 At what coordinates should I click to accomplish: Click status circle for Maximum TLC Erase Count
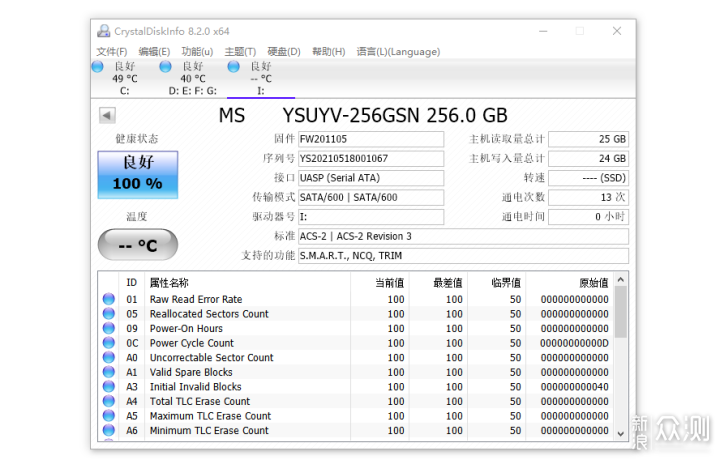(109, 416)
